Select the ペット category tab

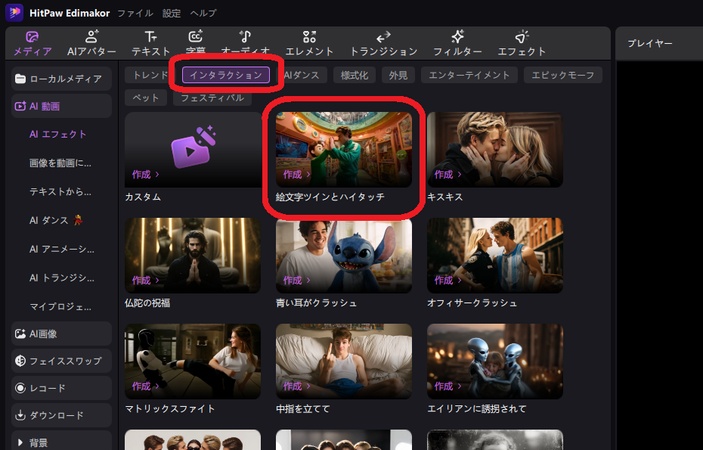[146, 98]
